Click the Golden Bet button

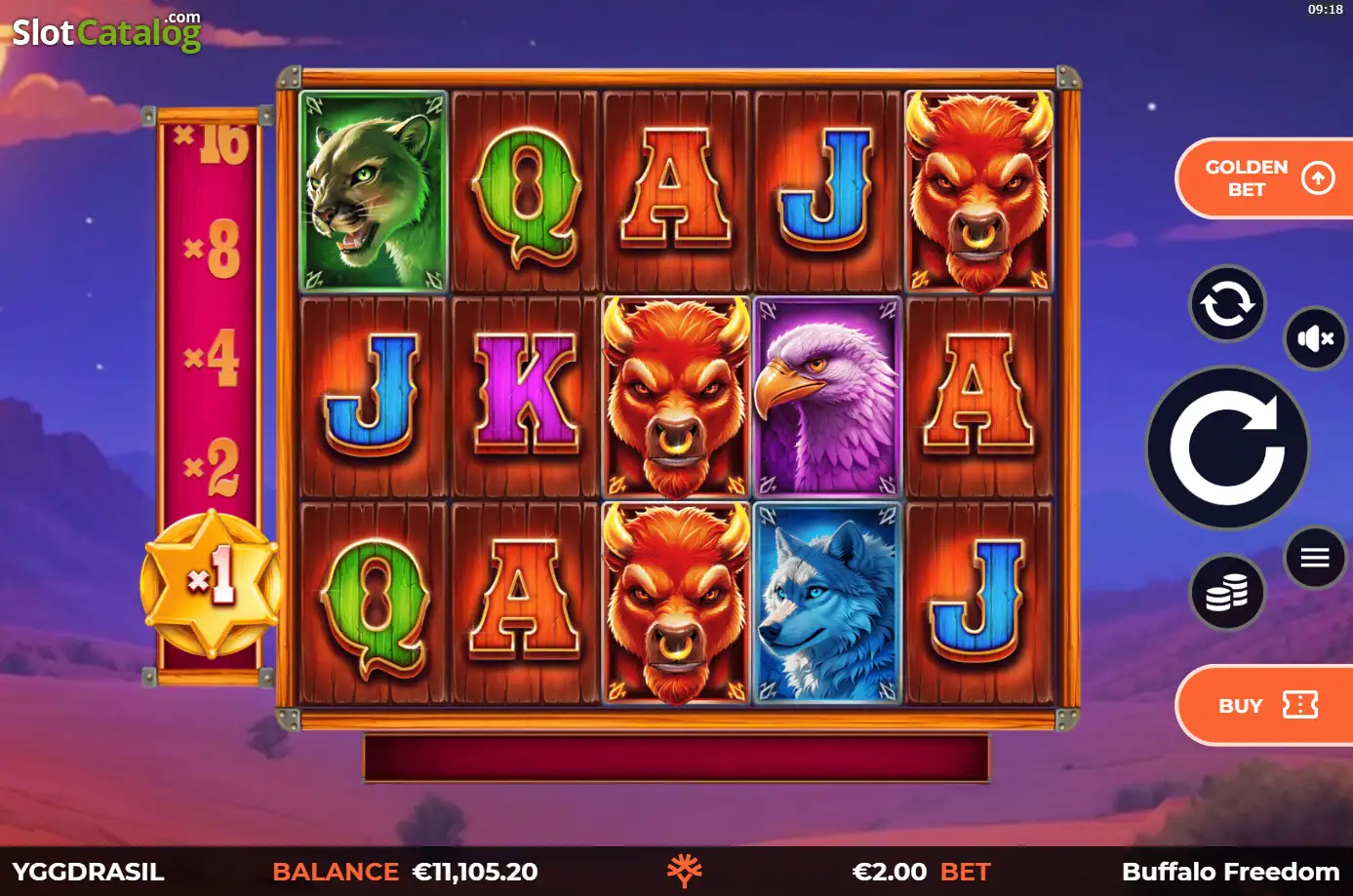(1265, 178)
